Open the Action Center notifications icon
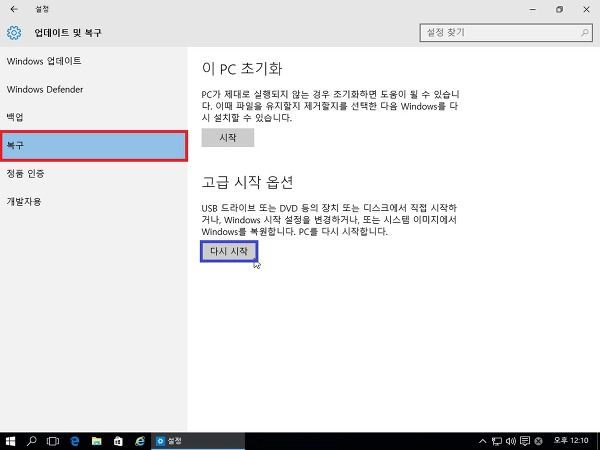Screen dimensions: 600x450 (x=525, y=442)
